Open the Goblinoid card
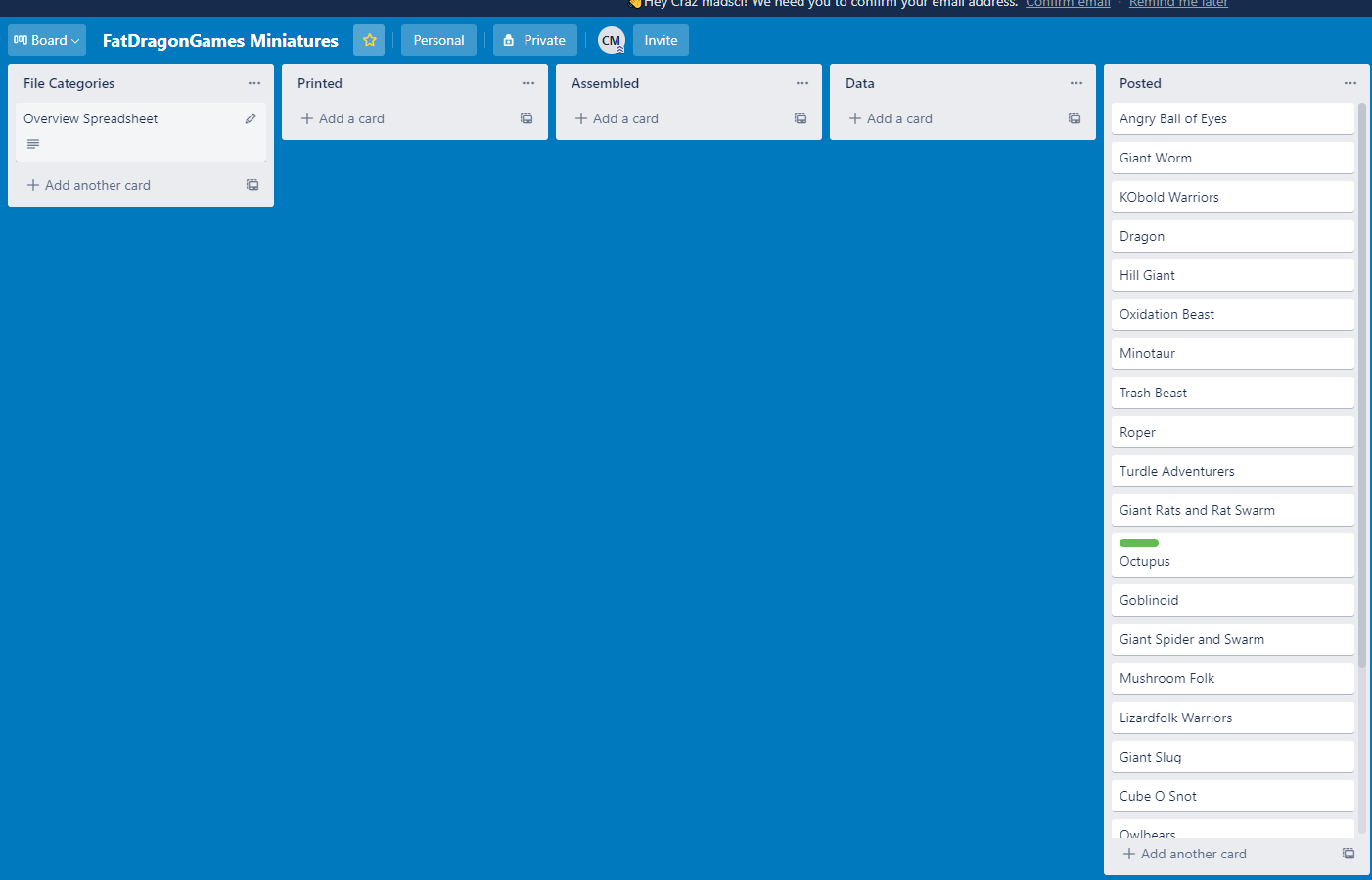The width and height of the screenshot is (1372, 880). [x=1233, y=600]
